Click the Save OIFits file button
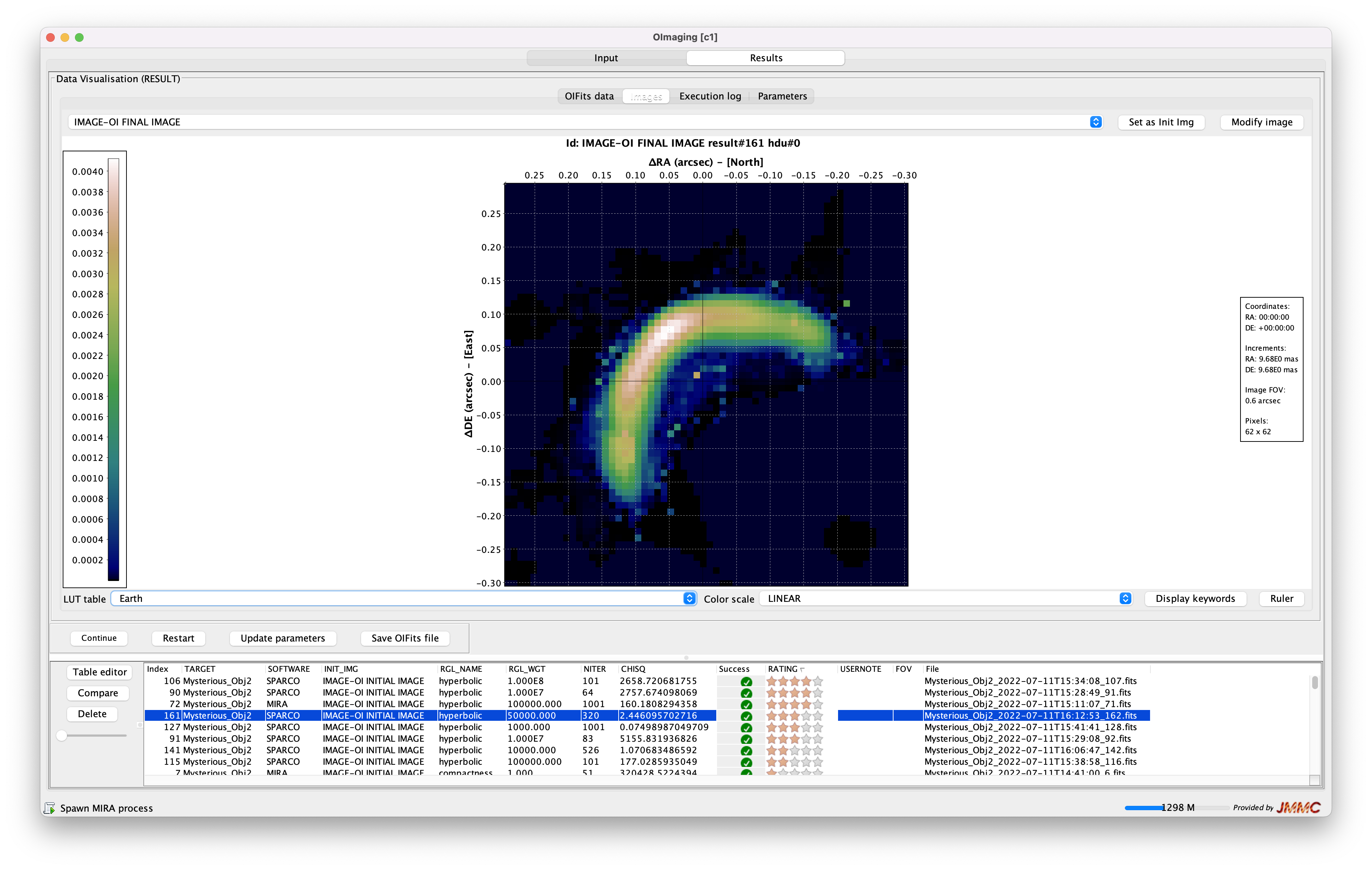1372x870 pixels. (x=405, y=638)
